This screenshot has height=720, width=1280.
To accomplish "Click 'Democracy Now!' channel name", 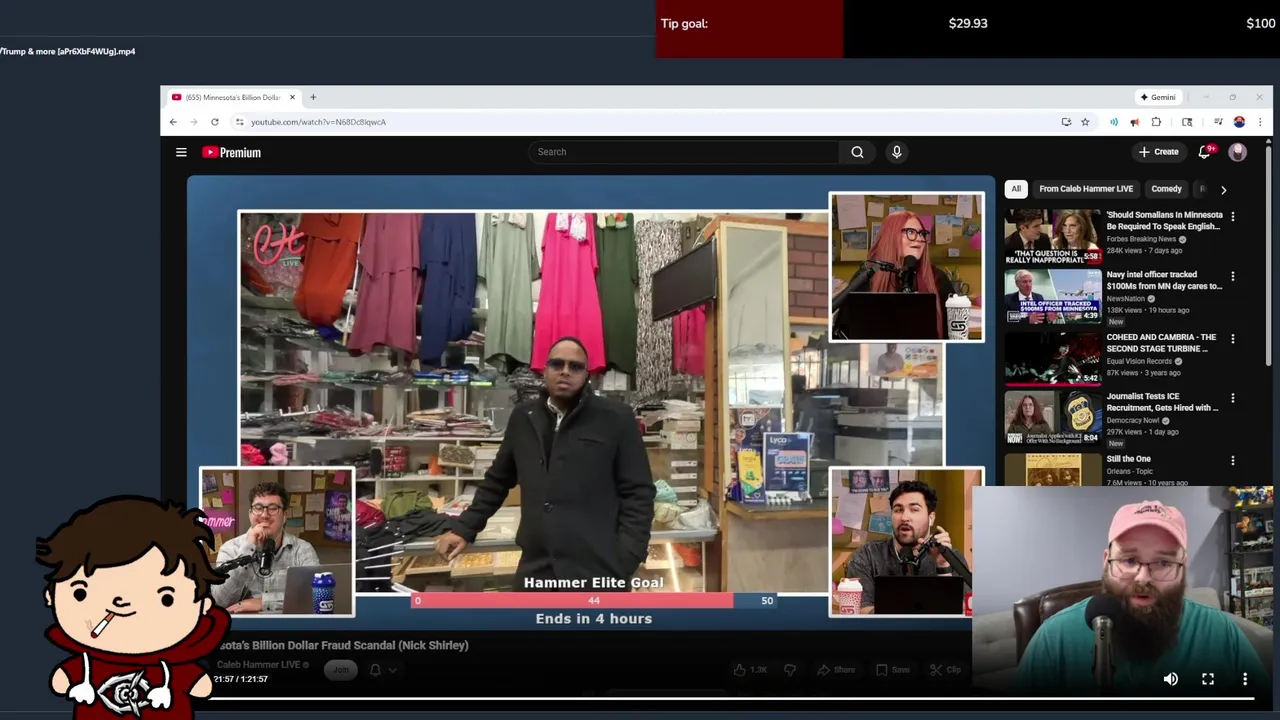I will click(1132, 421).
